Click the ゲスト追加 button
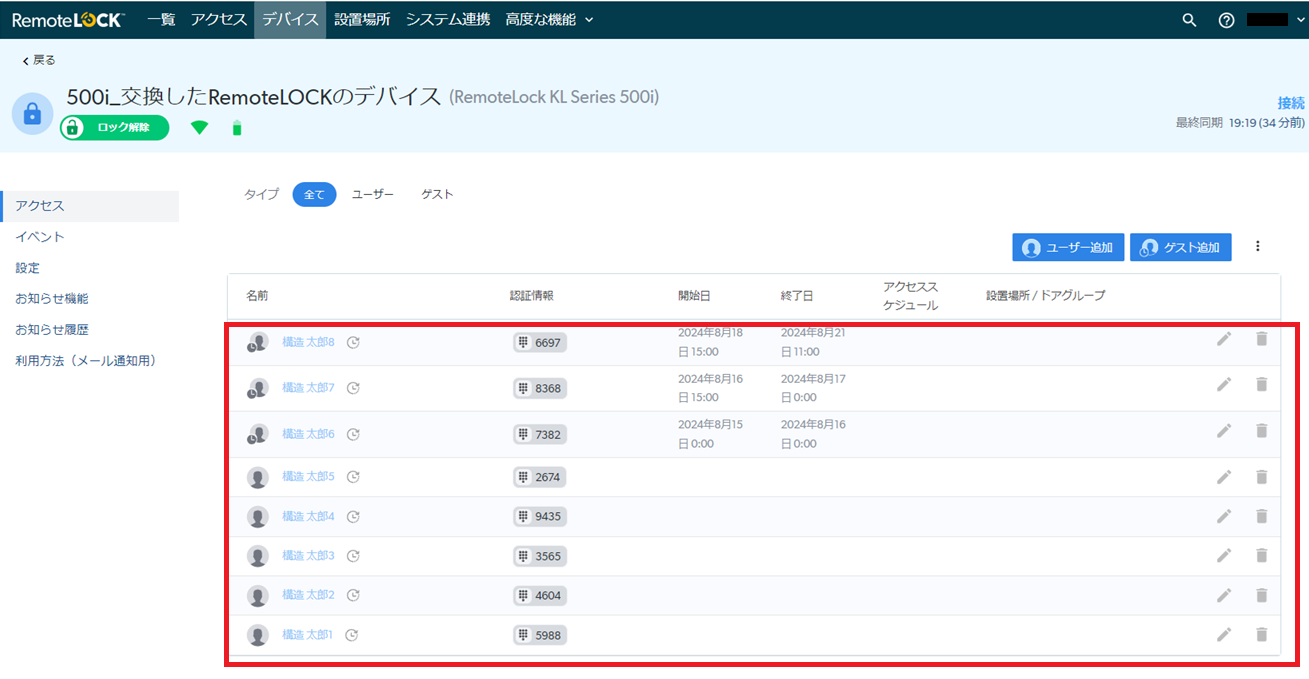This screenshot has height=679, width=1309. click(1181, 248)
